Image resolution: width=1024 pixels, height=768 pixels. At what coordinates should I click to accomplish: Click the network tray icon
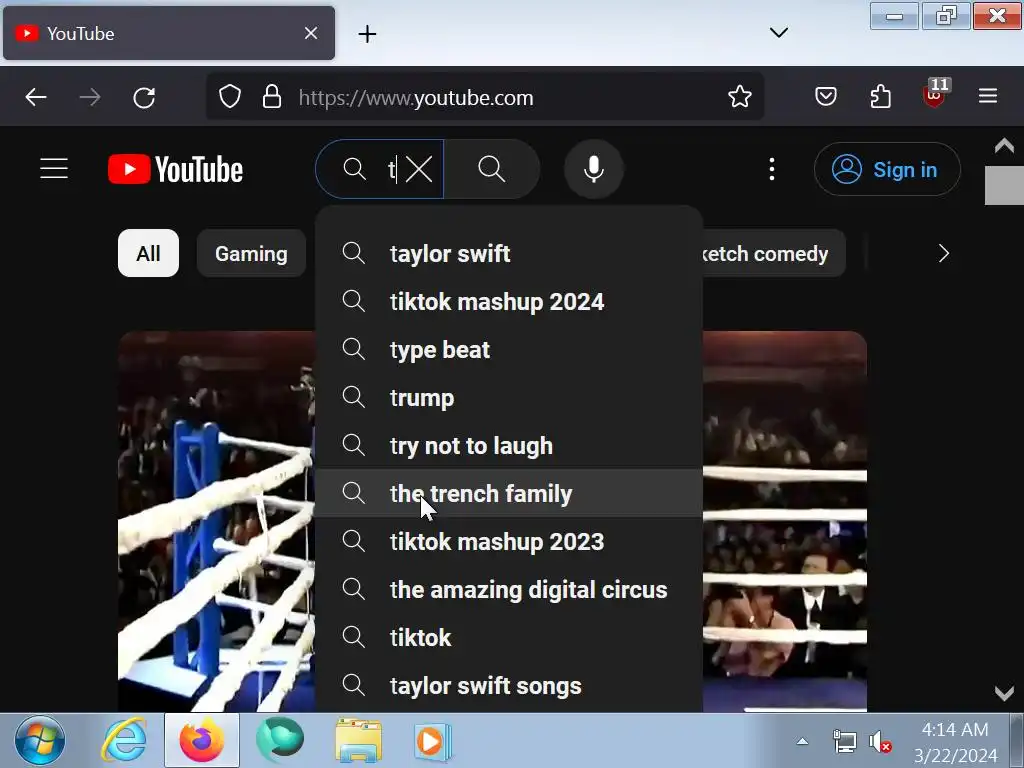(844, 742)
